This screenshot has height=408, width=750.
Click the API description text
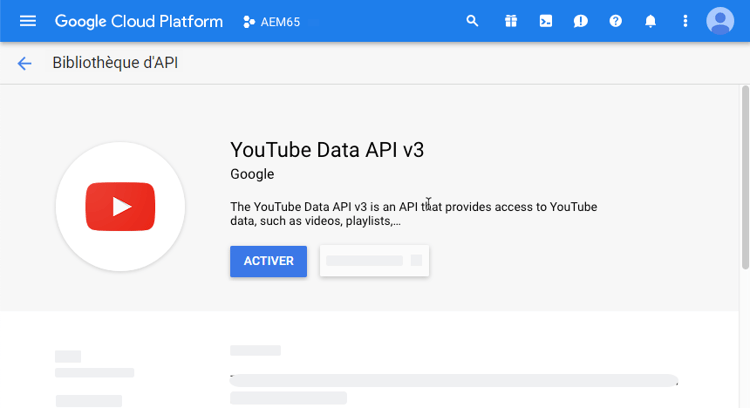[x=414, y=214]
